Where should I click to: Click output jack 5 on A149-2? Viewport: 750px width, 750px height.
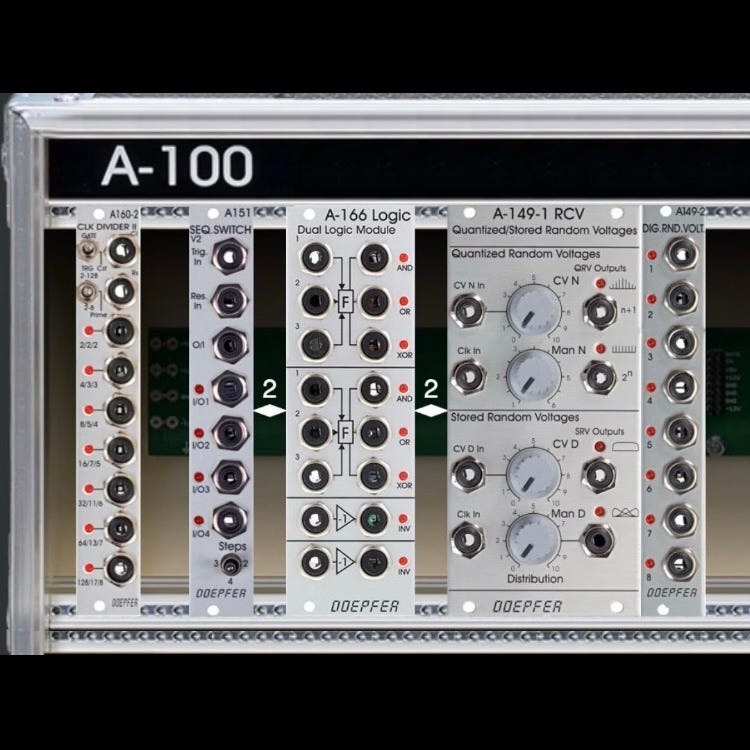(x=681, y=431)
